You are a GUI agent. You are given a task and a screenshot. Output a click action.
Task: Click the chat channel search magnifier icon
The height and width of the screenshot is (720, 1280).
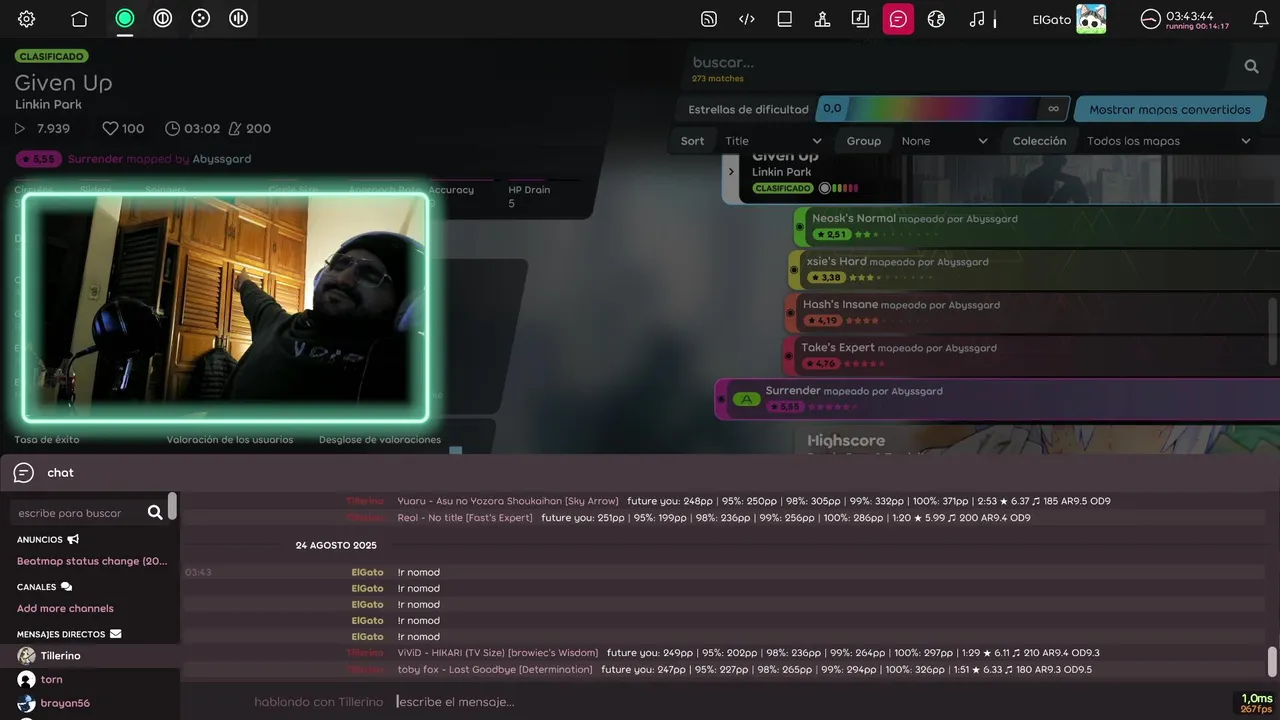click(x=155, y=512)
